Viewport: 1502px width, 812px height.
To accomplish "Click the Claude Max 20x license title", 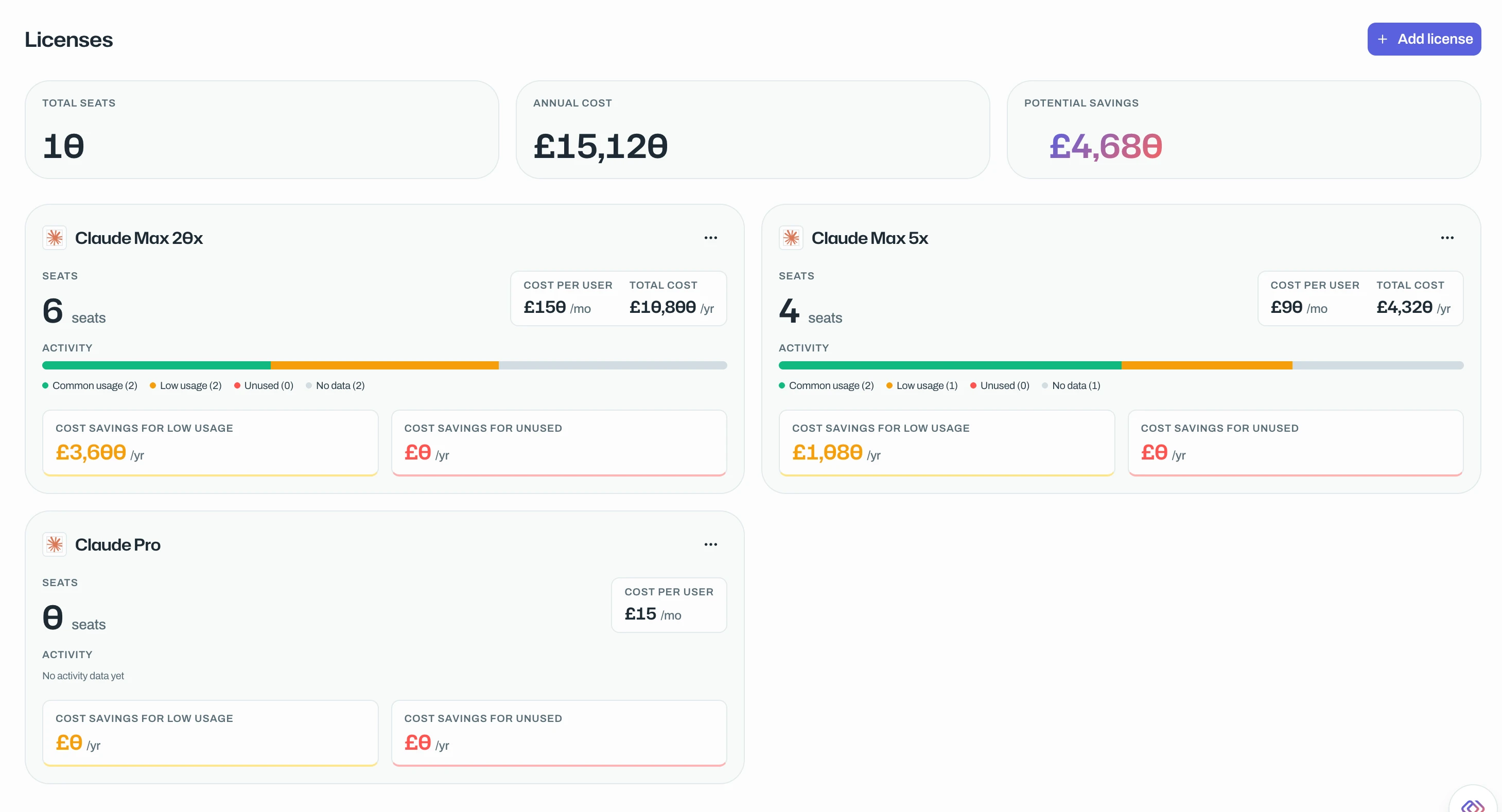I will coord(139,238).
